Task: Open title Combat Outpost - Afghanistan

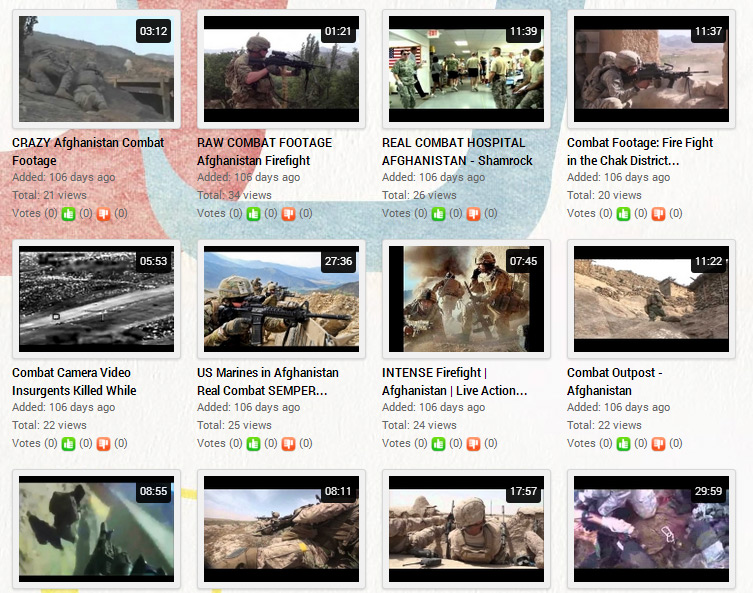Action: (x=615, y=381)
